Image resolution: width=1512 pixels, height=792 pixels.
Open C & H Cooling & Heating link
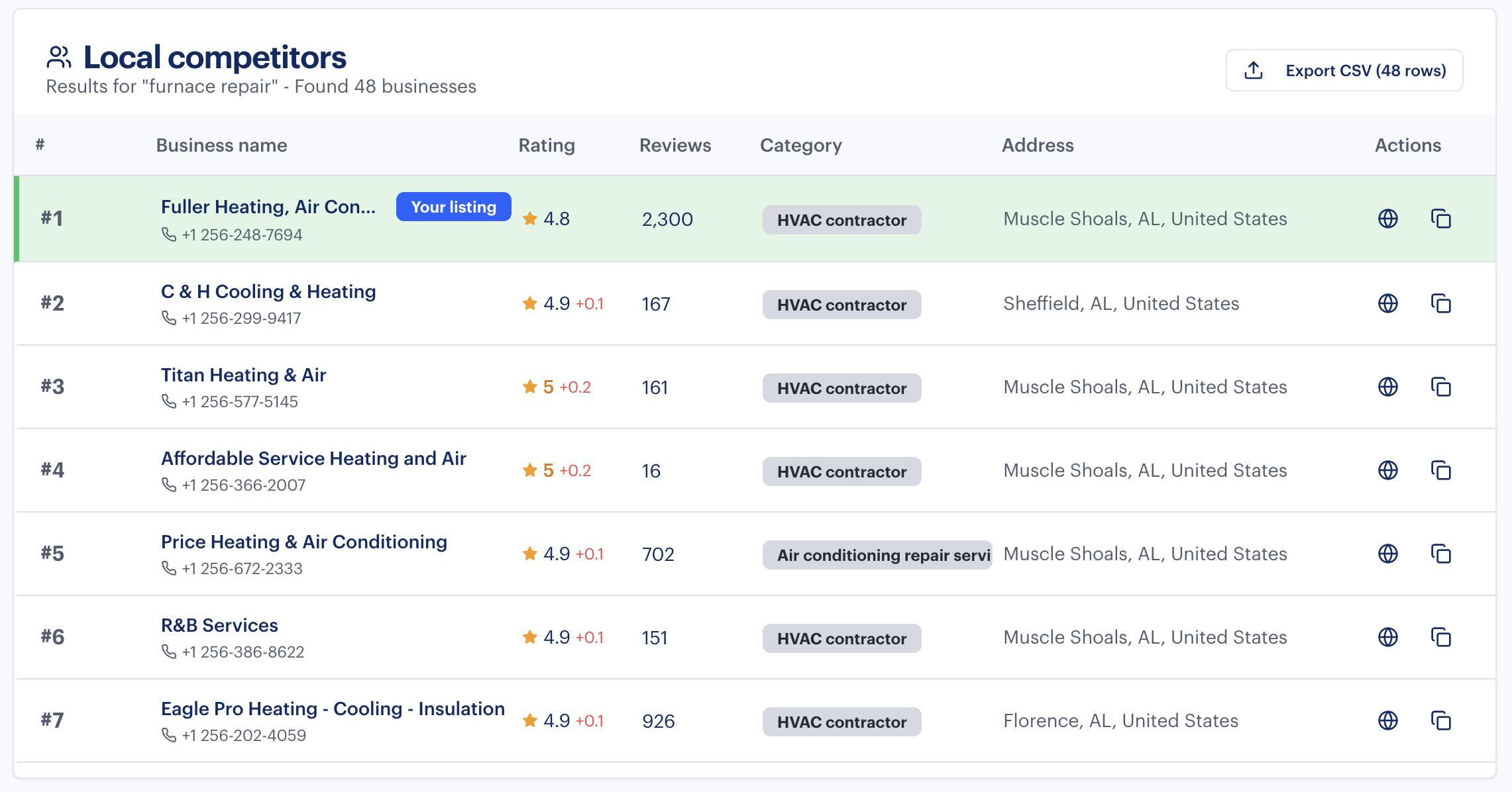(x=268, y=291)
